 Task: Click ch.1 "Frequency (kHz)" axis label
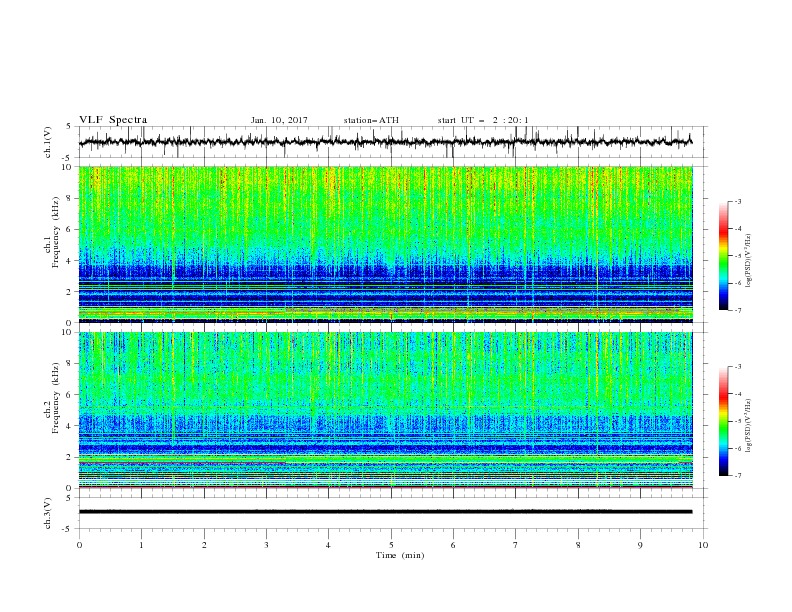(x=56, y=232)
